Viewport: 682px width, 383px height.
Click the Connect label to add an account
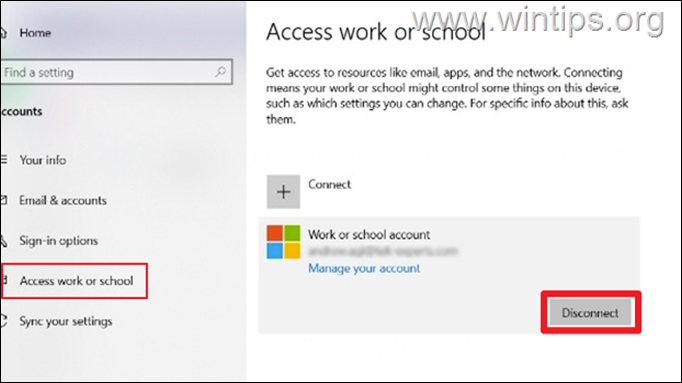point(329,184)
